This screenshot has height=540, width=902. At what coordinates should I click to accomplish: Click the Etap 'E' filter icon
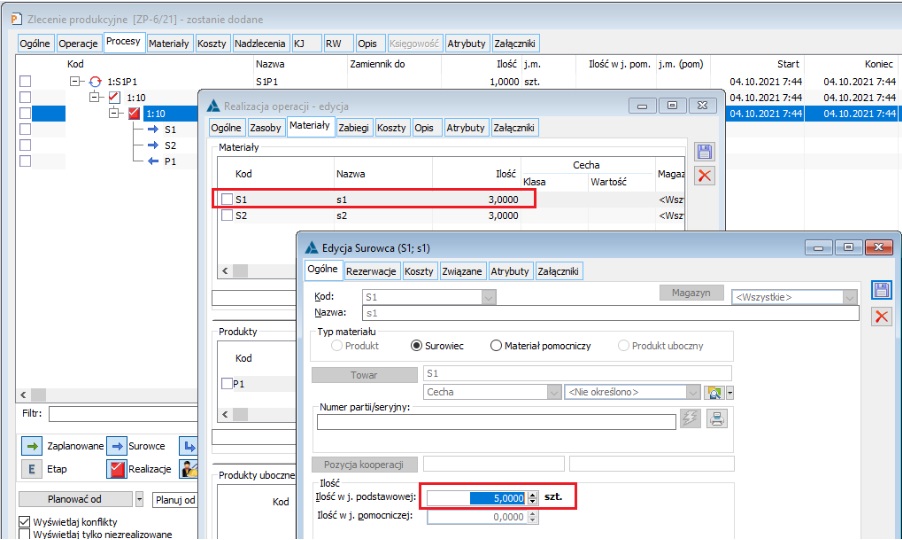[x=31, y=468]
